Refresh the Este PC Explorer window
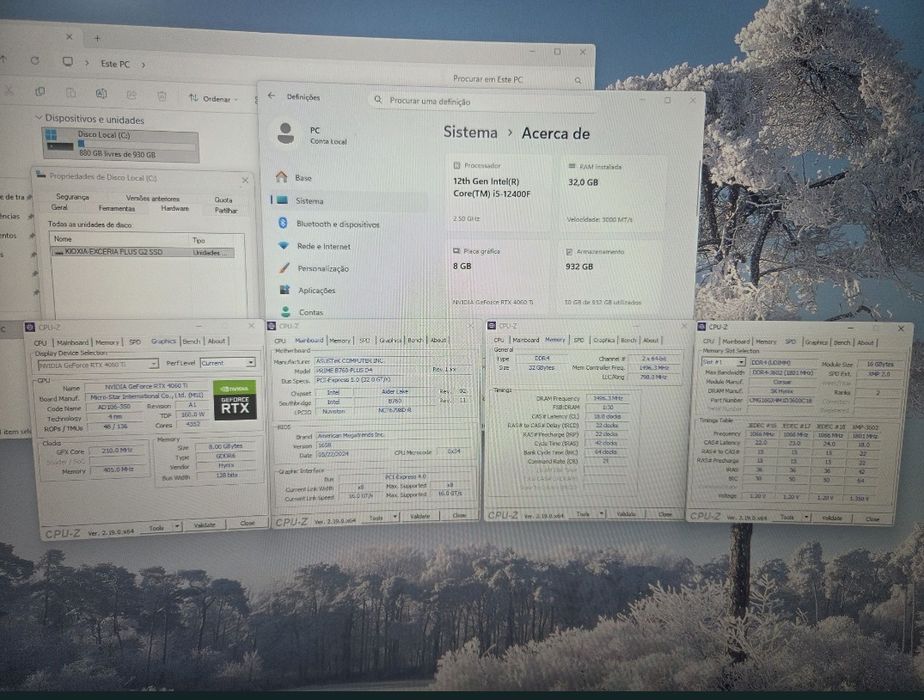 (35, 61)
